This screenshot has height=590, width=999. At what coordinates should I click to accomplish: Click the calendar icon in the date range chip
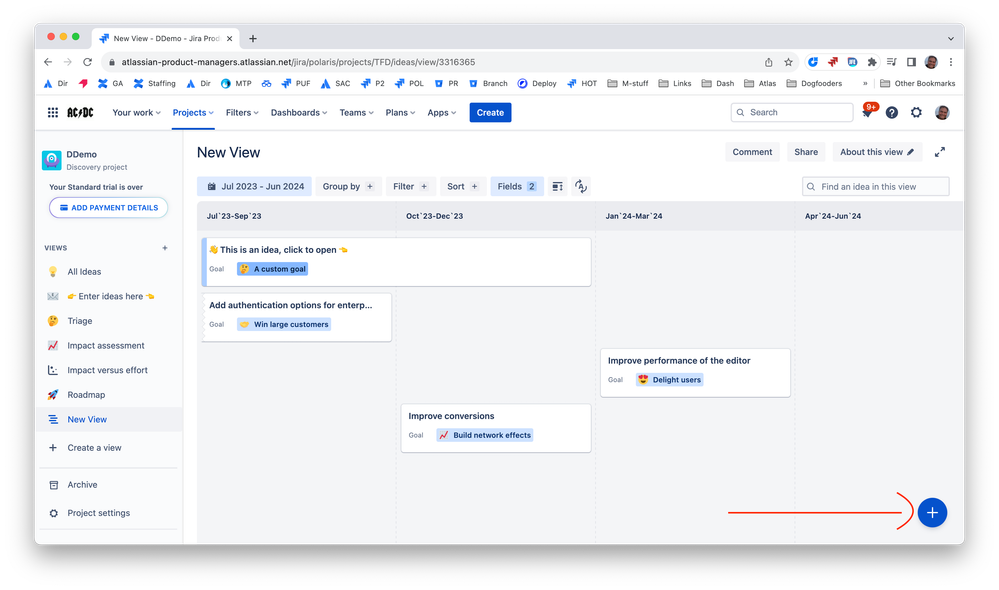click(x=212, y=187)
